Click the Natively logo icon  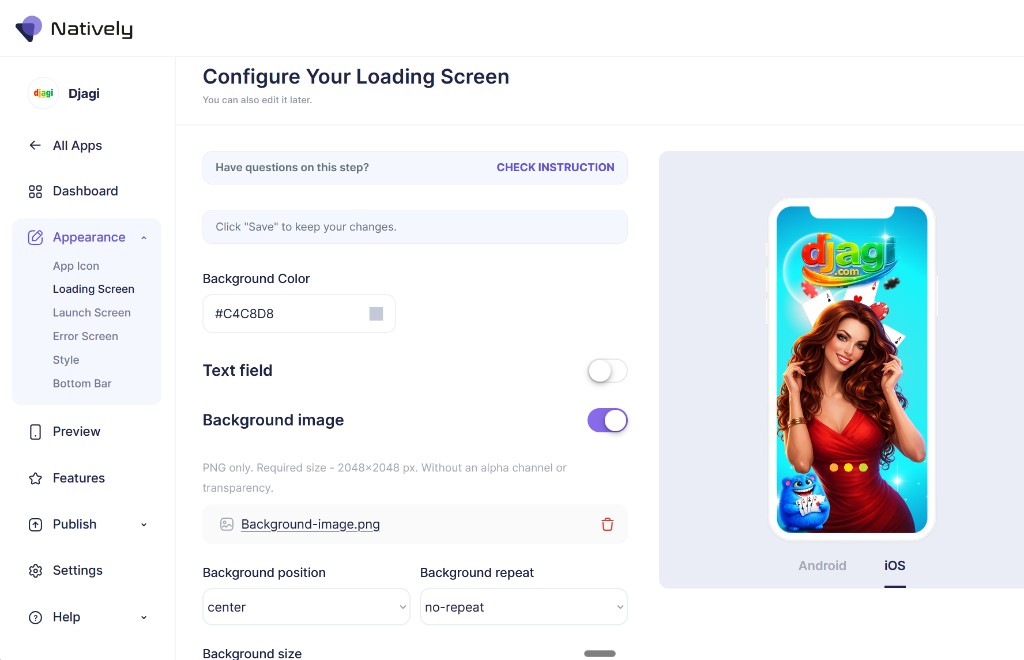click(x=28, y=29)
